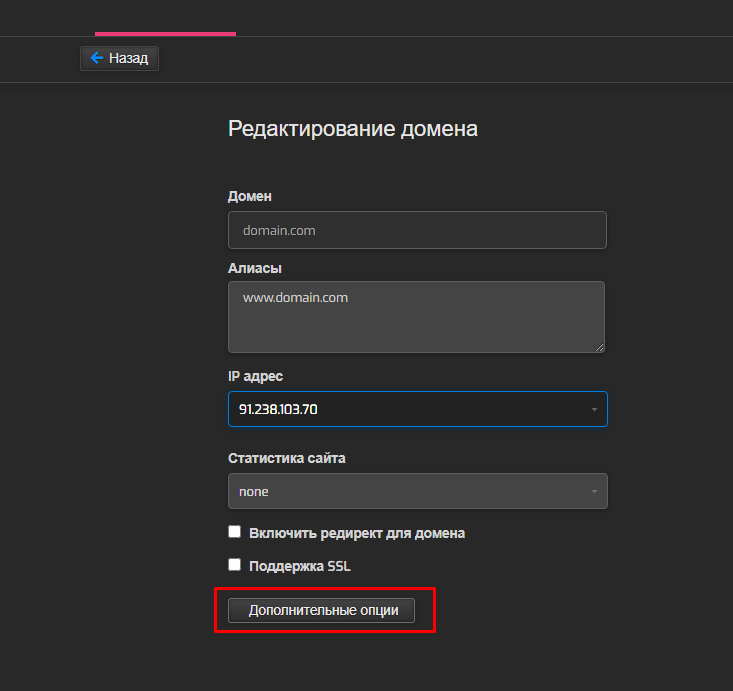Click the Статистика сайта field label

287,458
